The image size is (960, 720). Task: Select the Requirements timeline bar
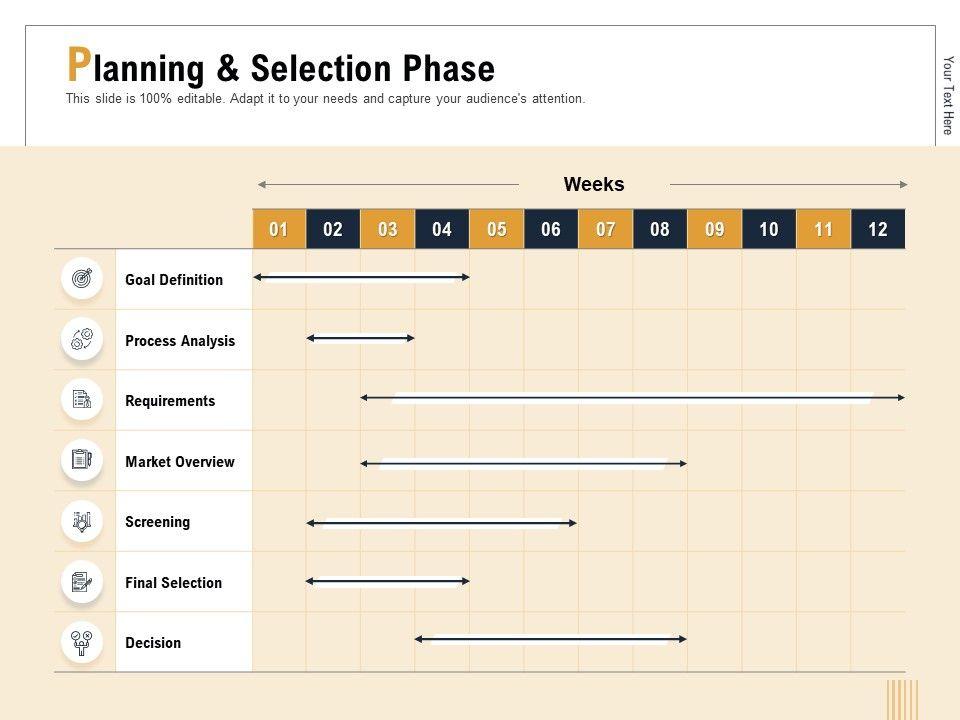pos(633,398)
